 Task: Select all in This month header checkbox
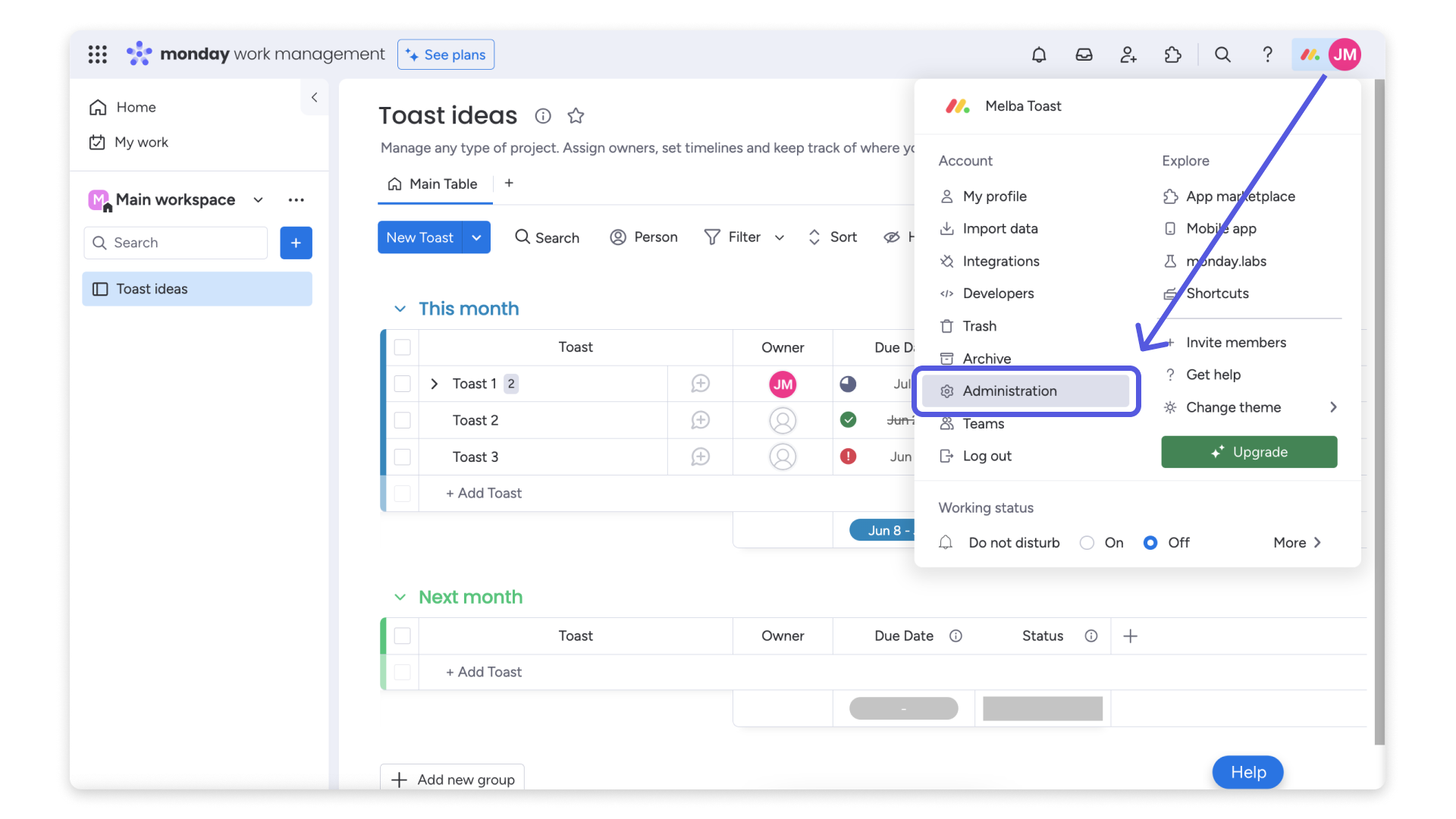[x=403, y=347]
